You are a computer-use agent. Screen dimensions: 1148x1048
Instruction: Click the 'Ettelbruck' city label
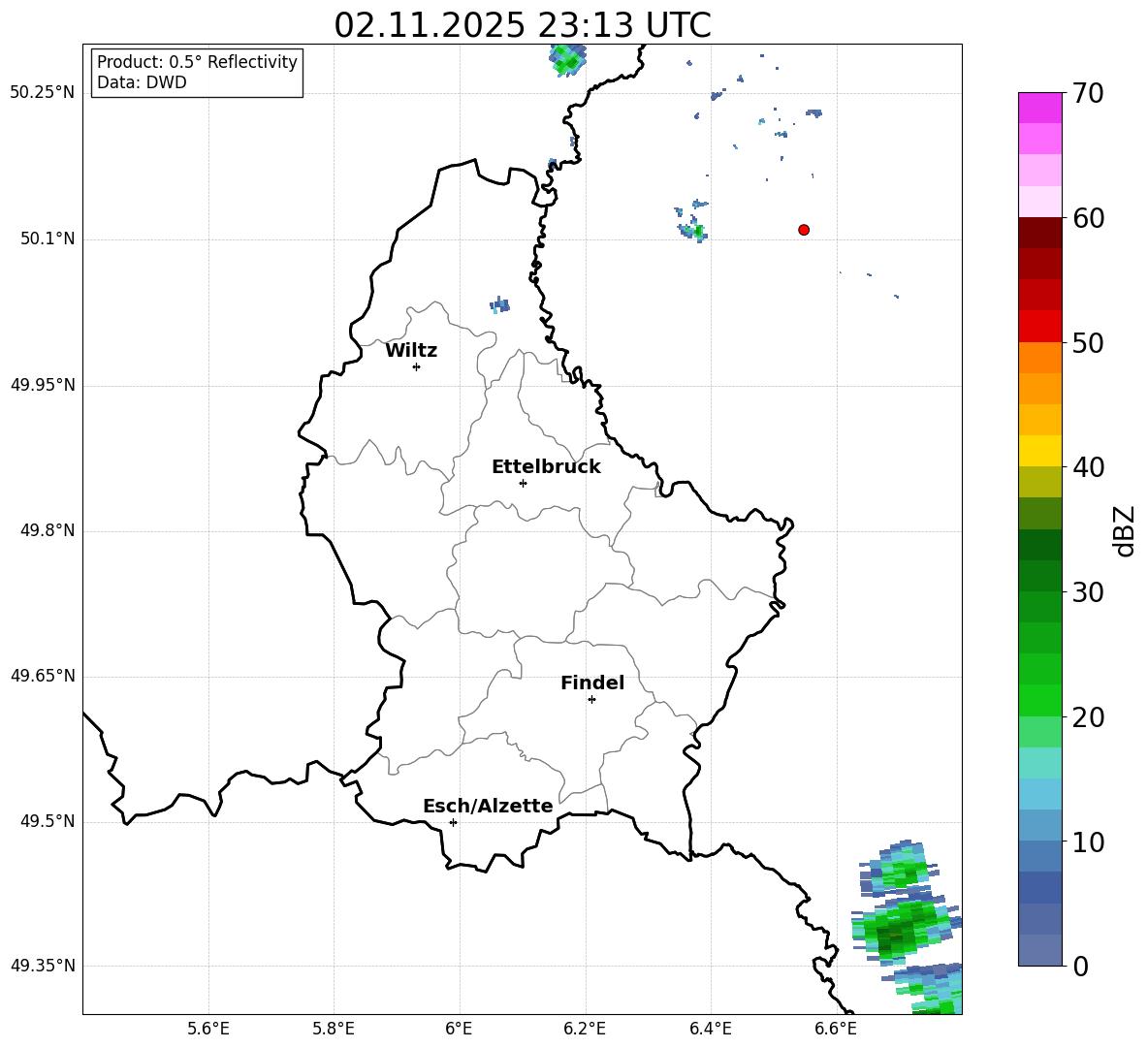[546, 467]
